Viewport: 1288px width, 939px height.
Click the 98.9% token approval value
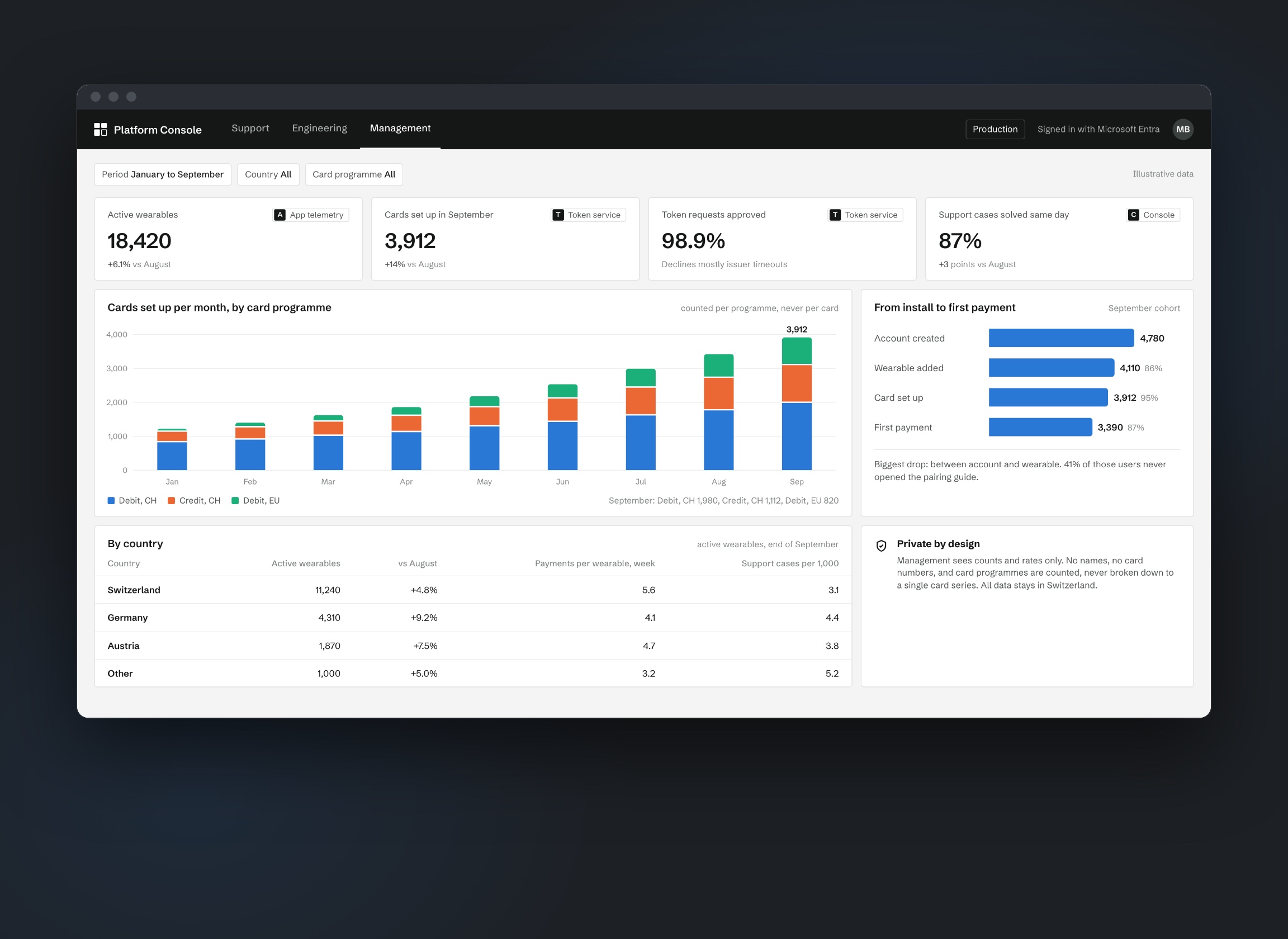point(693,241)
